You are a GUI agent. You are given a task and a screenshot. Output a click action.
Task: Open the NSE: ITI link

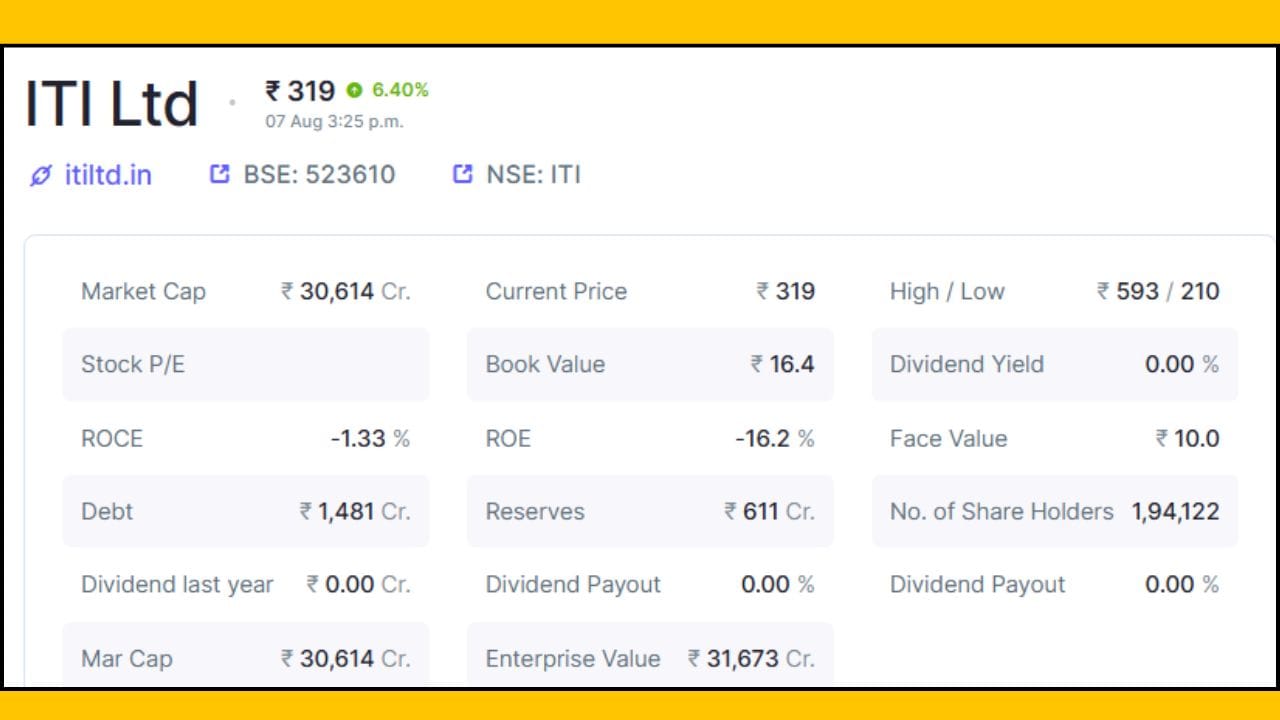533,175
